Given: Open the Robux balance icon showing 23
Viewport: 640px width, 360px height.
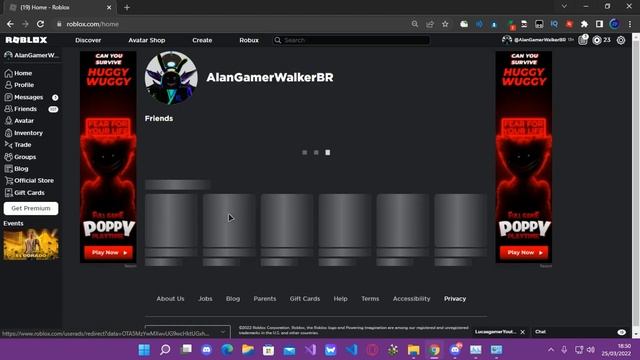Looking at the screenshot, I should click(597, 40).
